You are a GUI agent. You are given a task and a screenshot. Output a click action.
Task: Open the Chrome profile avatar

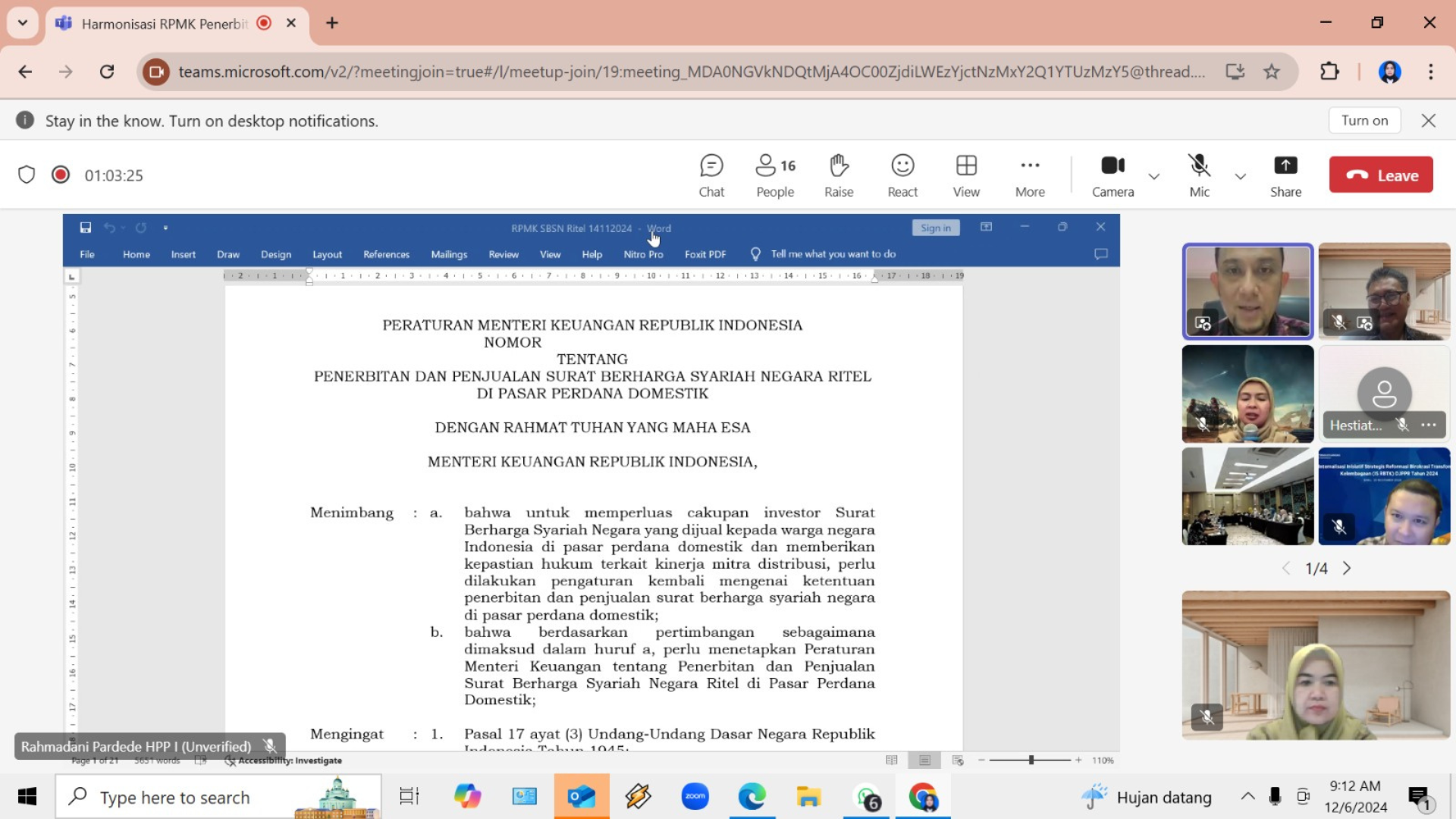[1389, 71]
